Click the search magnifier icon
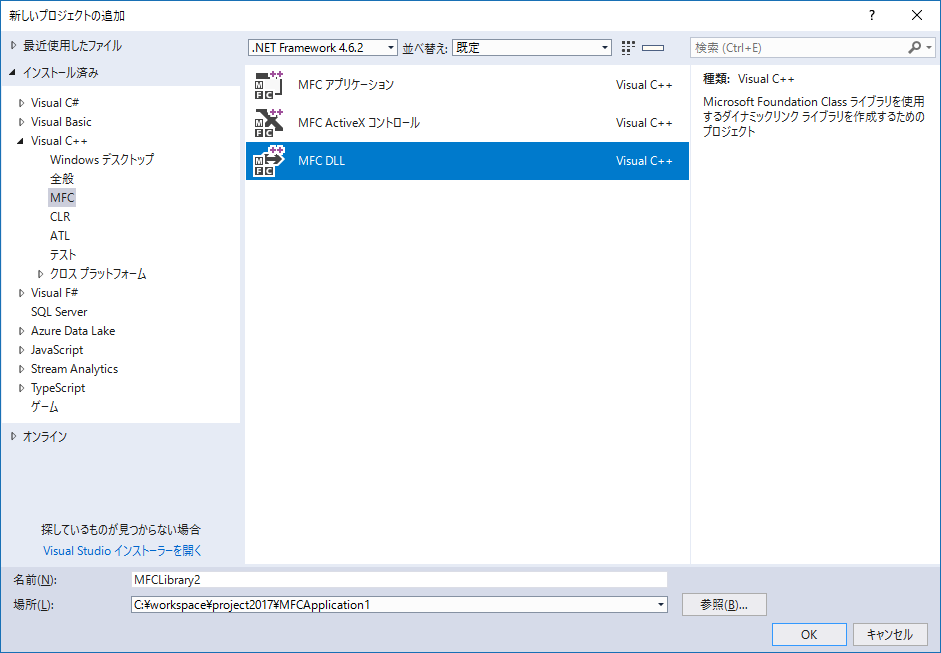 (914, 47)
